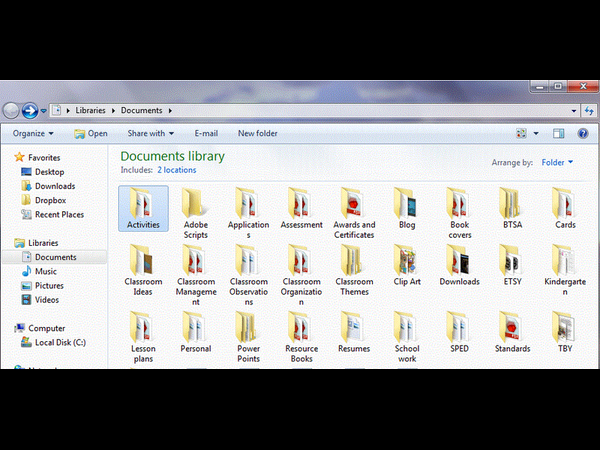This screenshot has height=450, width=600.
Task: Select Downloads in Favorites sidebar
Action: [x=54, y=186]
